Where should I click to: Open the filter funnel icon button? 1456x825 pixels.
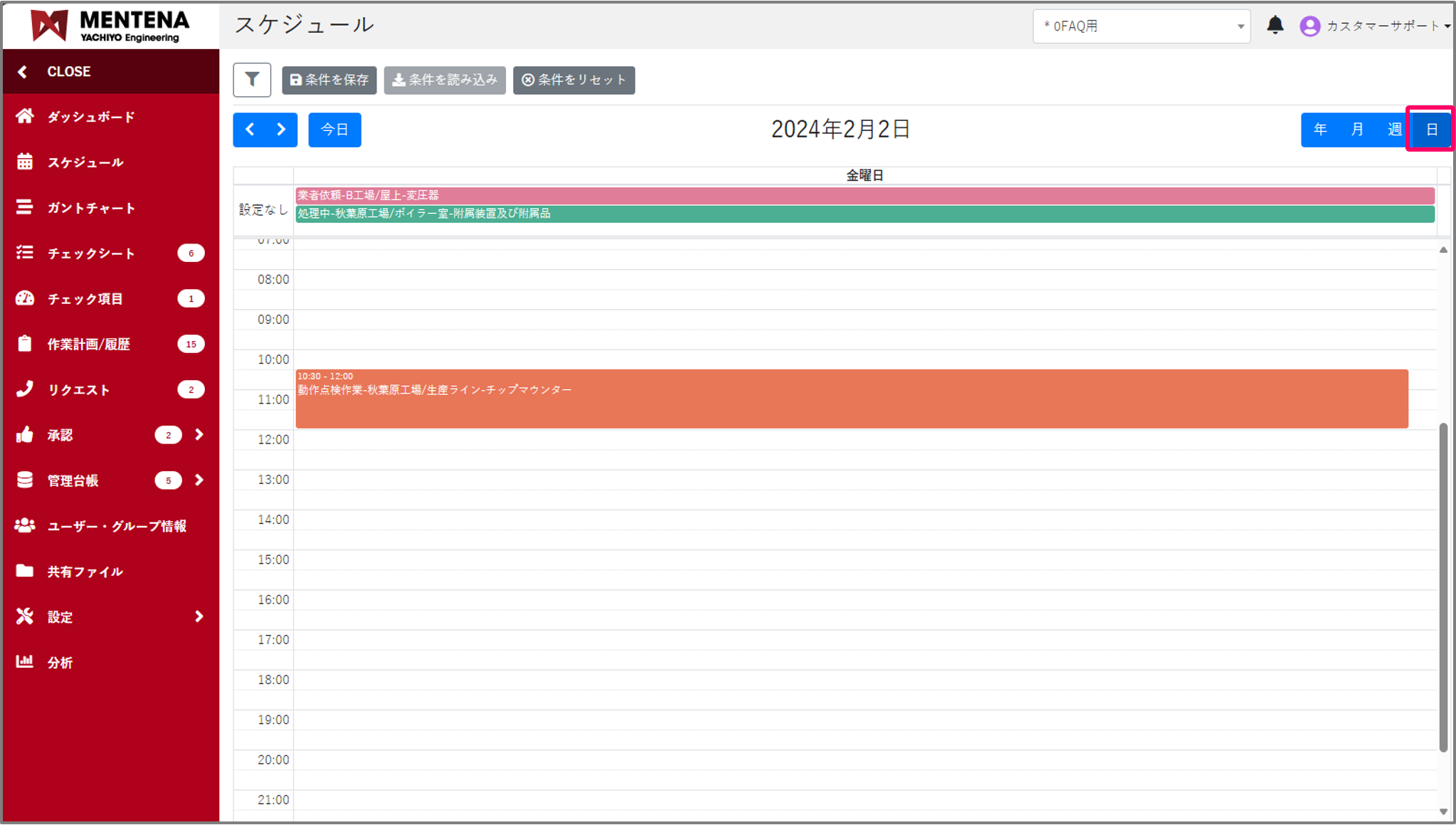252,80
